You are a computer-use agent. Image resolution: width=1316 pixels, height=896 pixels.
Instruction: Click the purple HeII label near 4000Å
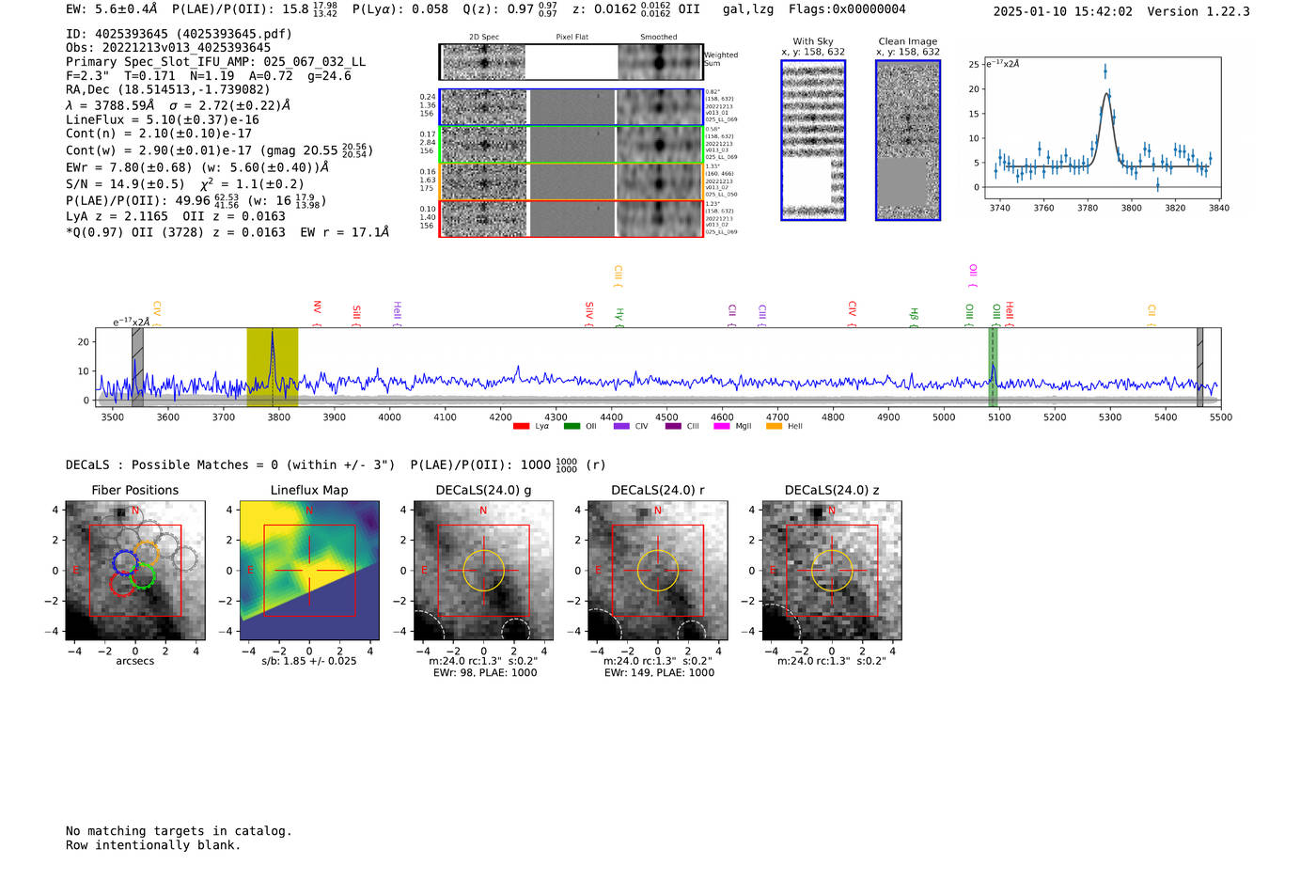(398, 314)
